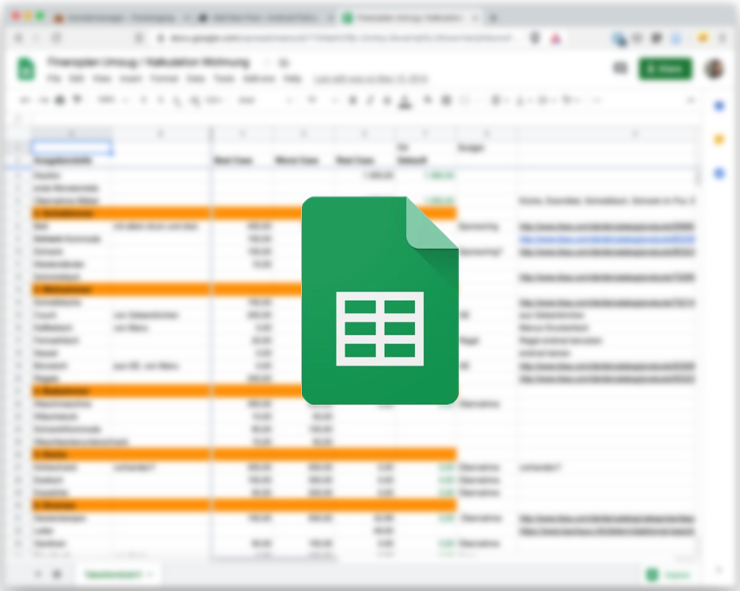
Task: Open the Tools menu
Action: [224, 78]
